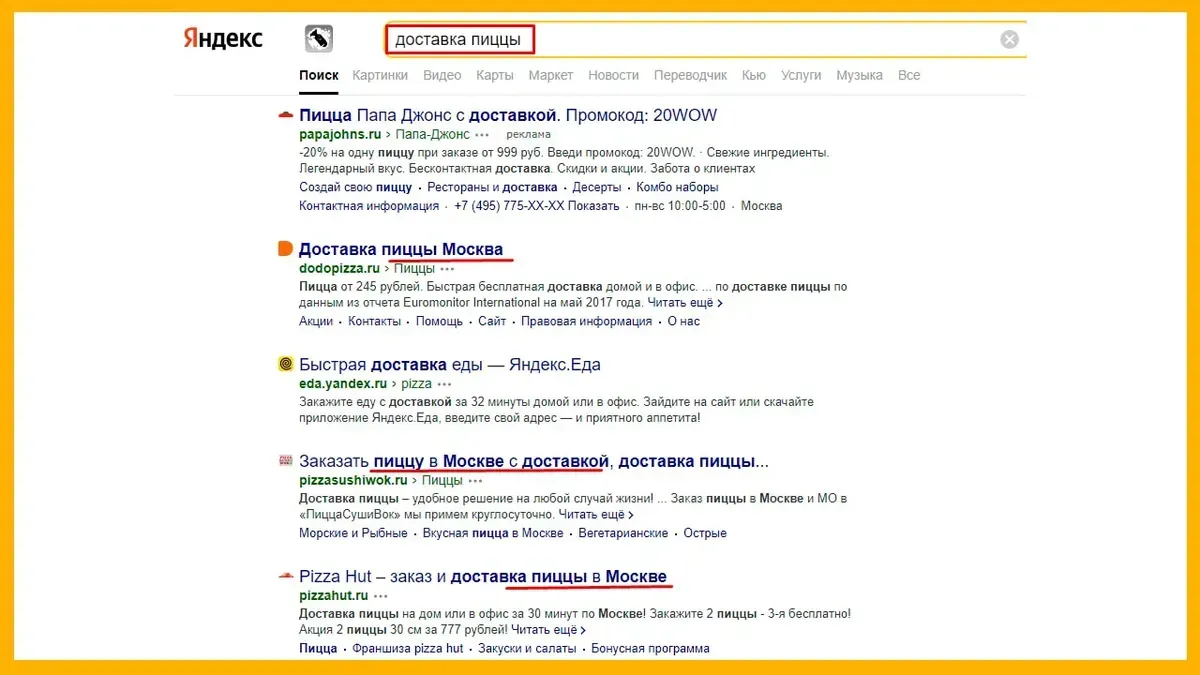
Task: Open the three-dot menu of the pizzasushiwok.ru result
Action: 475,481
